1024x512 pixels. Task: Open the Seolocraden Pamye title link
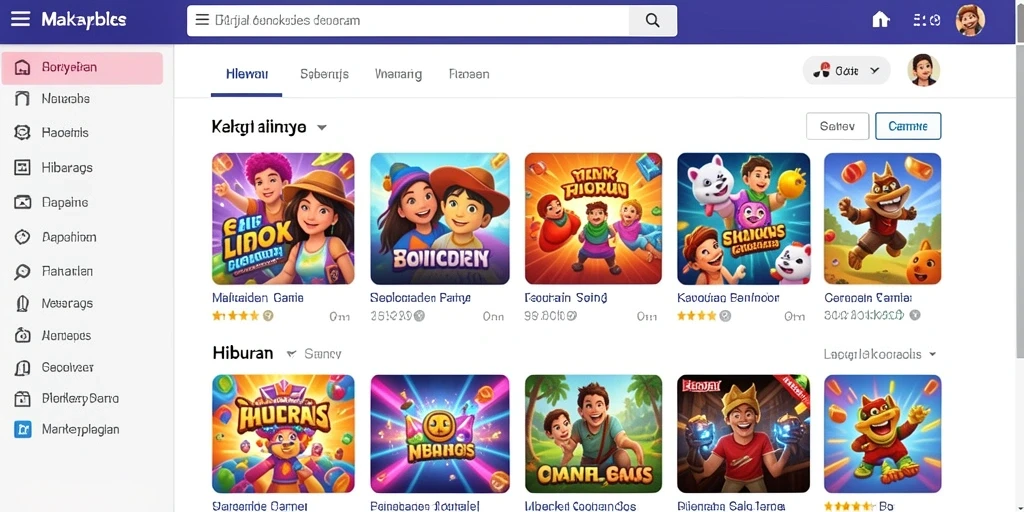pos(420,298)
